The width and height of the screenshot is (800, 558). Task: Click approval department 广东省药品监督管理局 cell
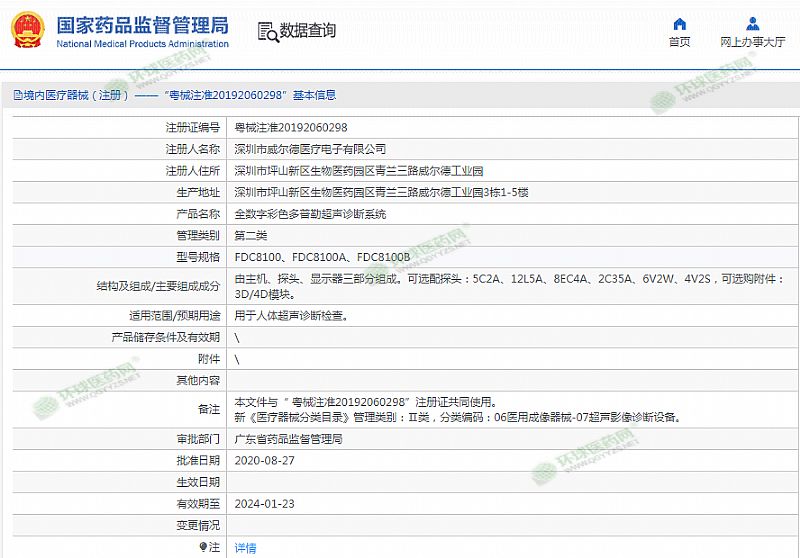point(288,439)
